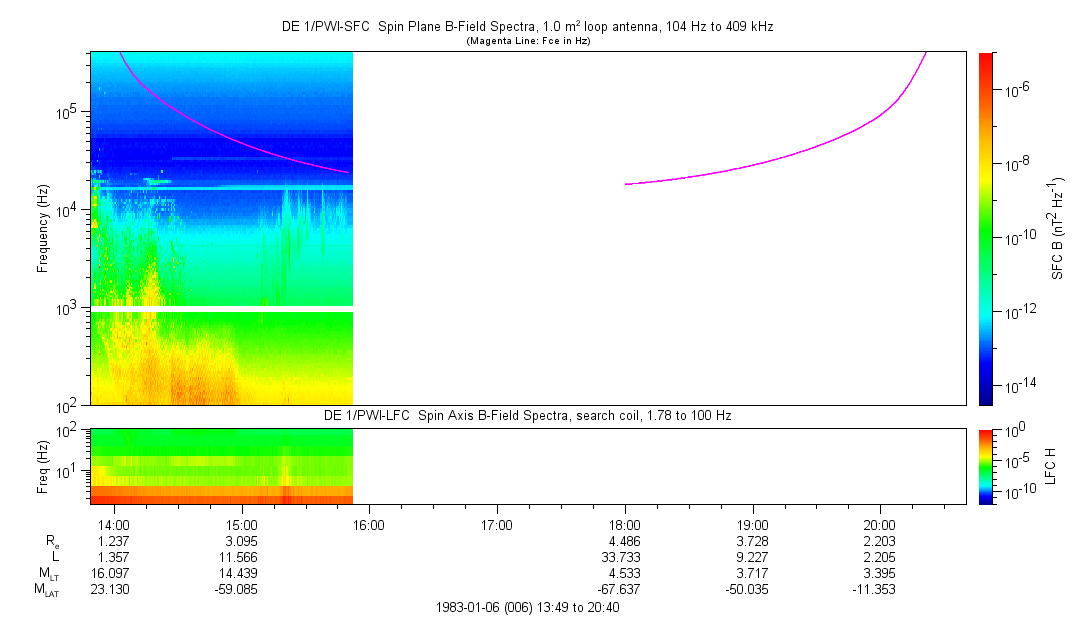Click the SFC B spectral density colorbar
This screenshot has width=1083, height=620.
pos(985,228)
